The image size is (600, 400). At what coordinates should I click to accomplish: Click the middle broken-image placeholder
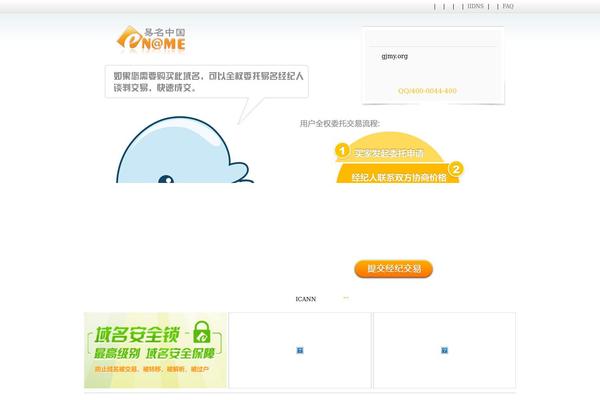(300, 350)
